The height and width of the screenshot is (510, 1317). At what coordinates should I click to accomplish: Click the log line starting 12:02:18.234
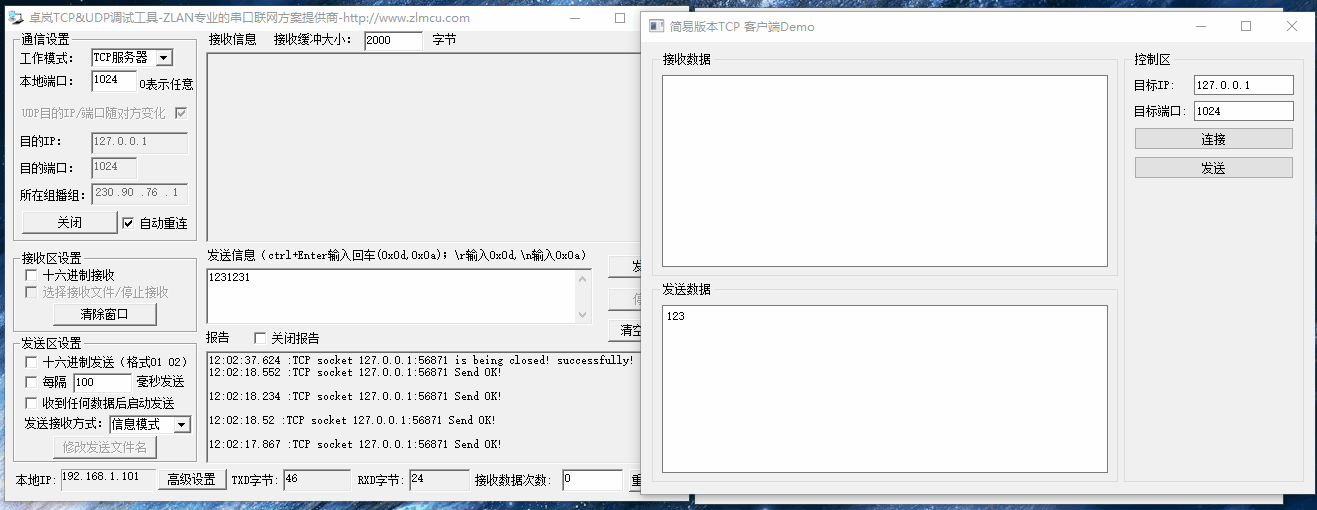(355, 396)
